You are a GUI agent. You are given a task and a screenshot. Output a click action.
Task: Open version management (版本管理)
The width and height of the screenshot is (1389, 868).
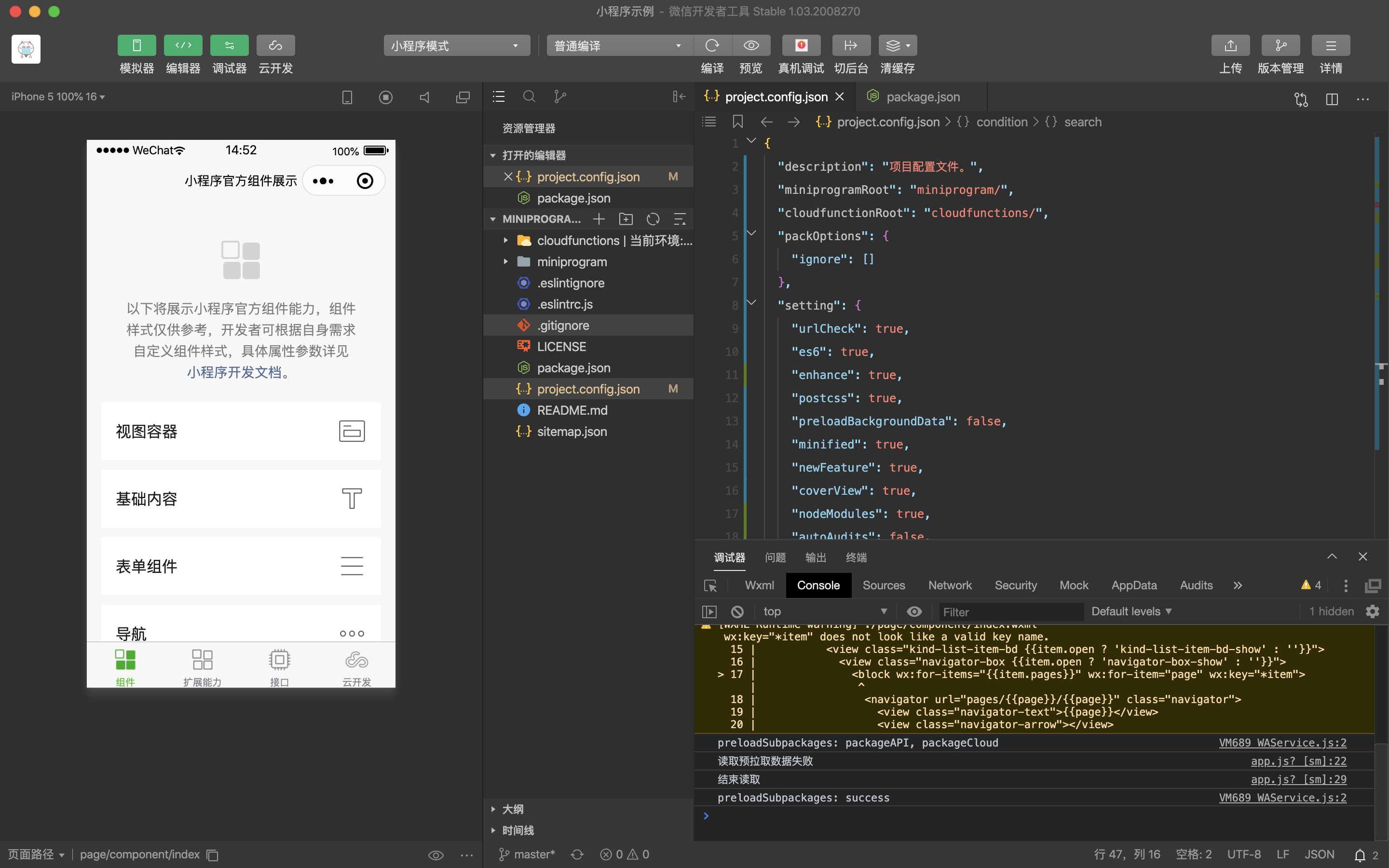[1280, 45]
